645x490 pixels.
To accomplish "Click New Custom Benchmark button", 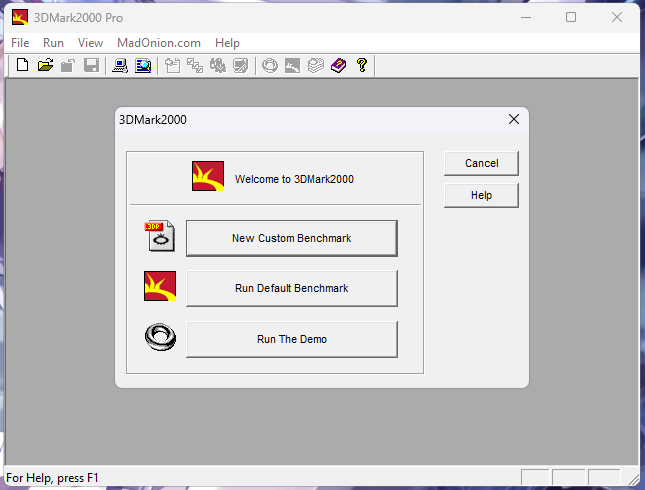I will click(292, 238).
